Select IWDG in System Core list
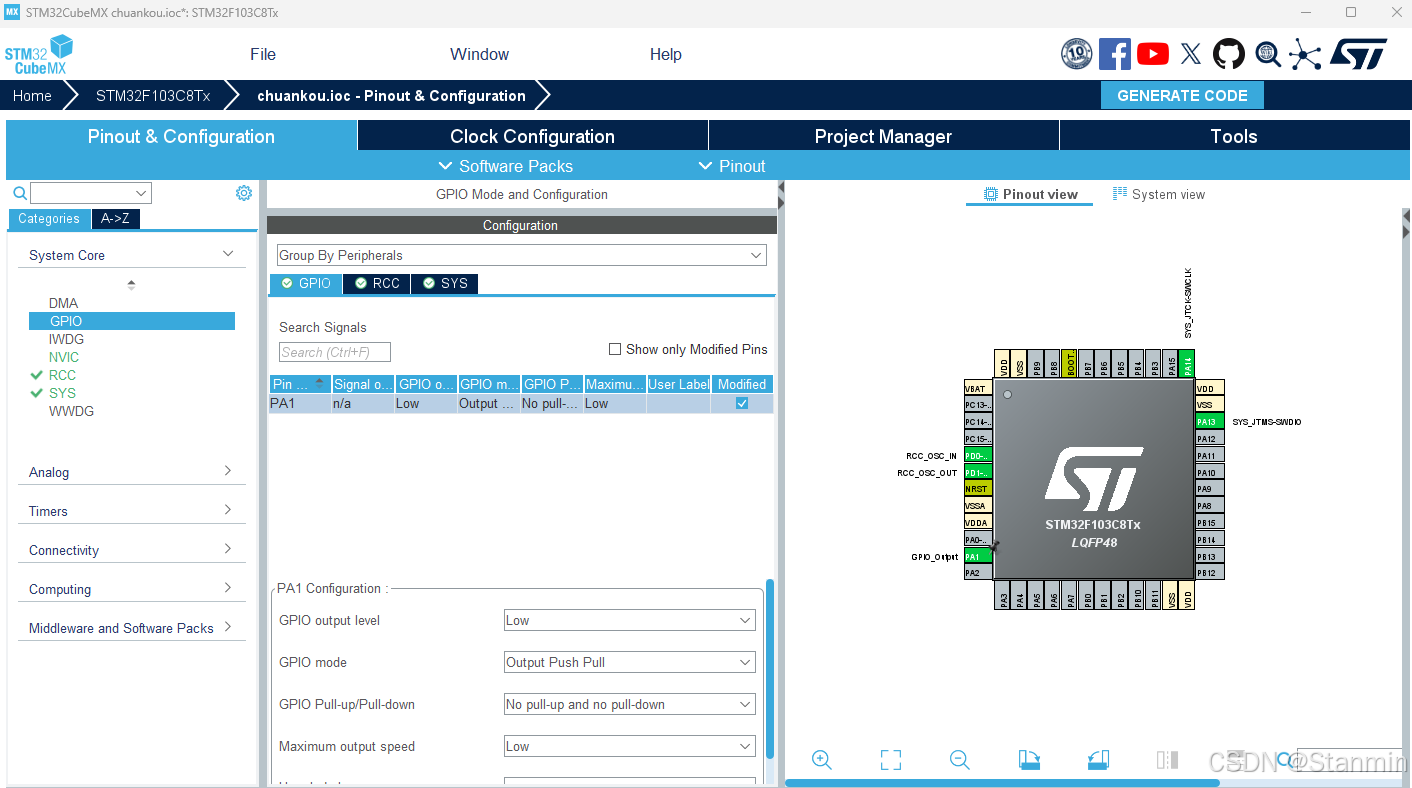Screen dimensions: 1412x788 (66, 339)
